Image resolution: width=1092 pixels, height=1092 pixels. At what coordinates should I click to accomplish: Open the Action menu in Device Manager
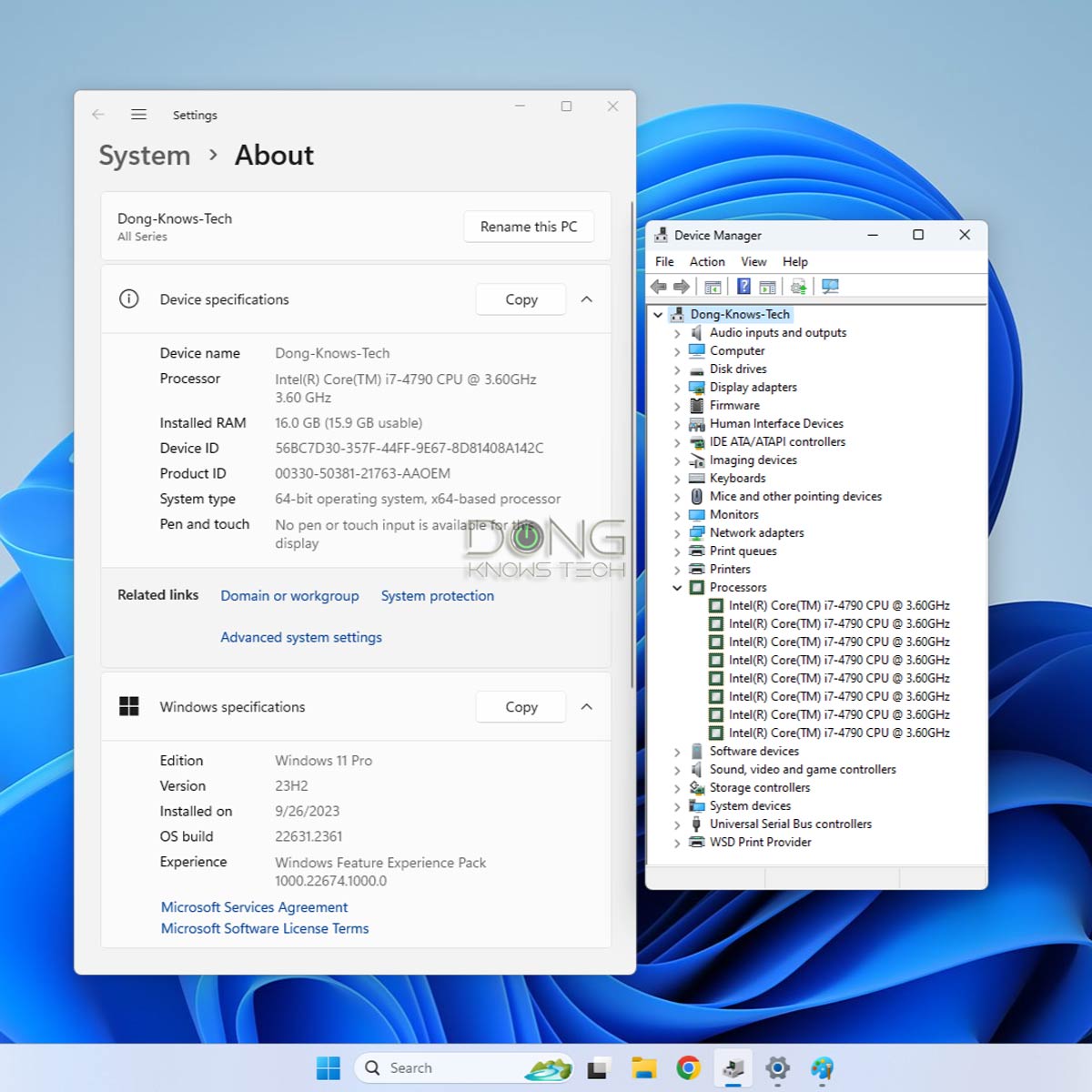point(707,262)
